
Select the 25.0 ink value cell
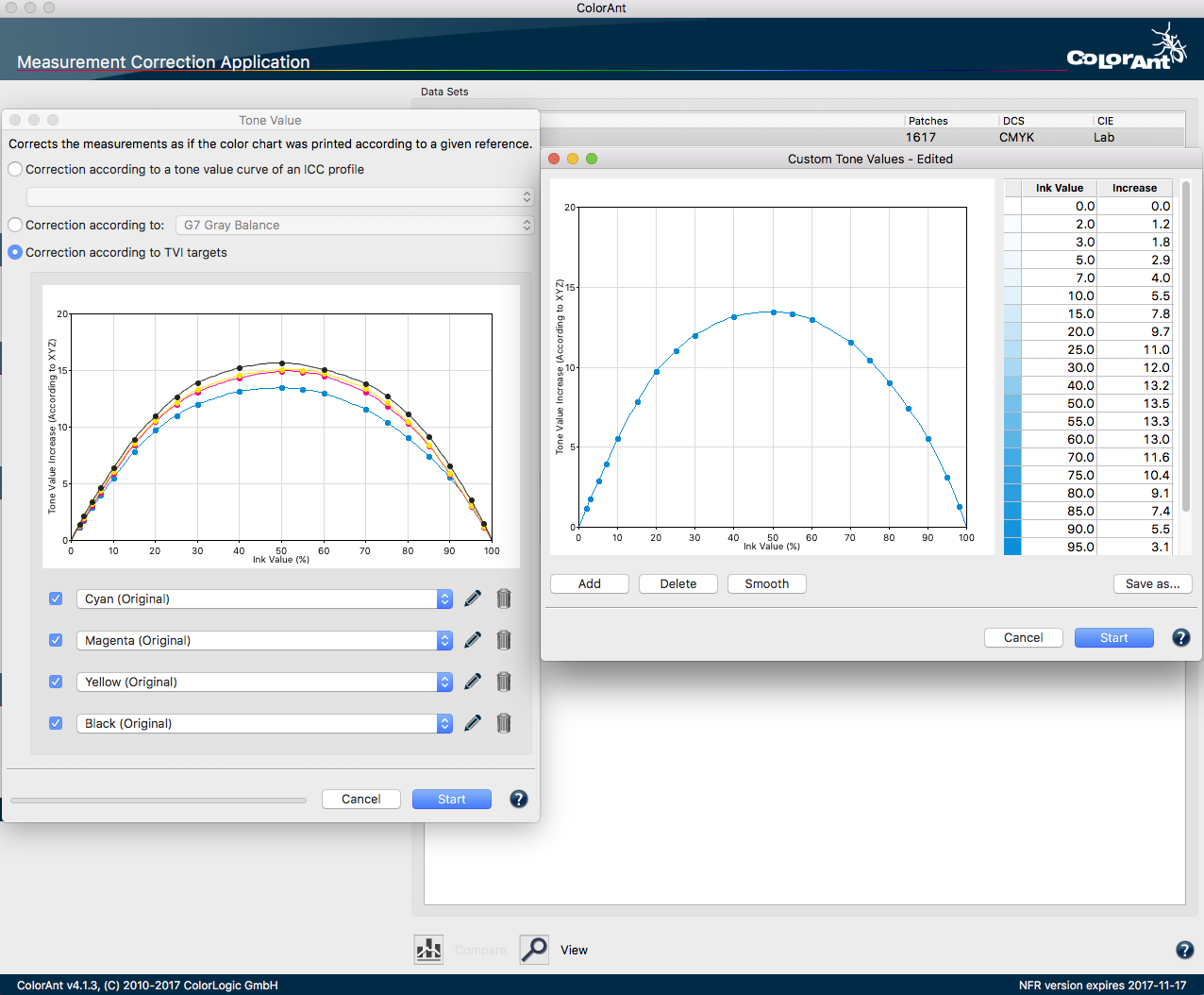[x=1060, y=349]
